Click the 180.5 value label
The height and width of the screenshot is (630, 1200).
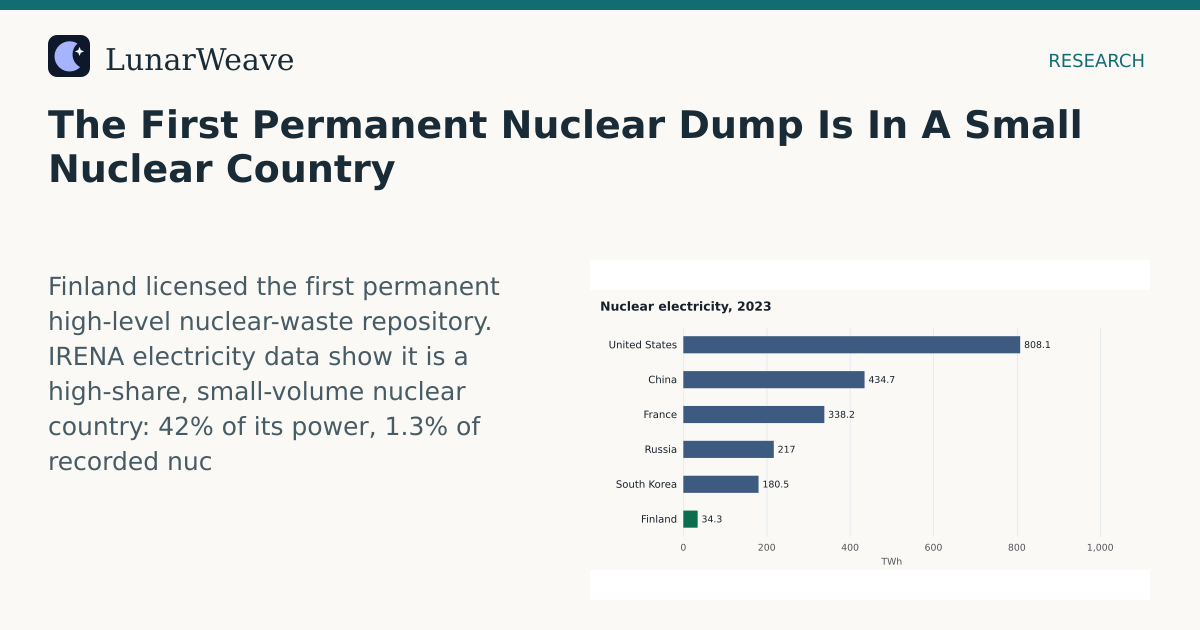click(776, 484)
